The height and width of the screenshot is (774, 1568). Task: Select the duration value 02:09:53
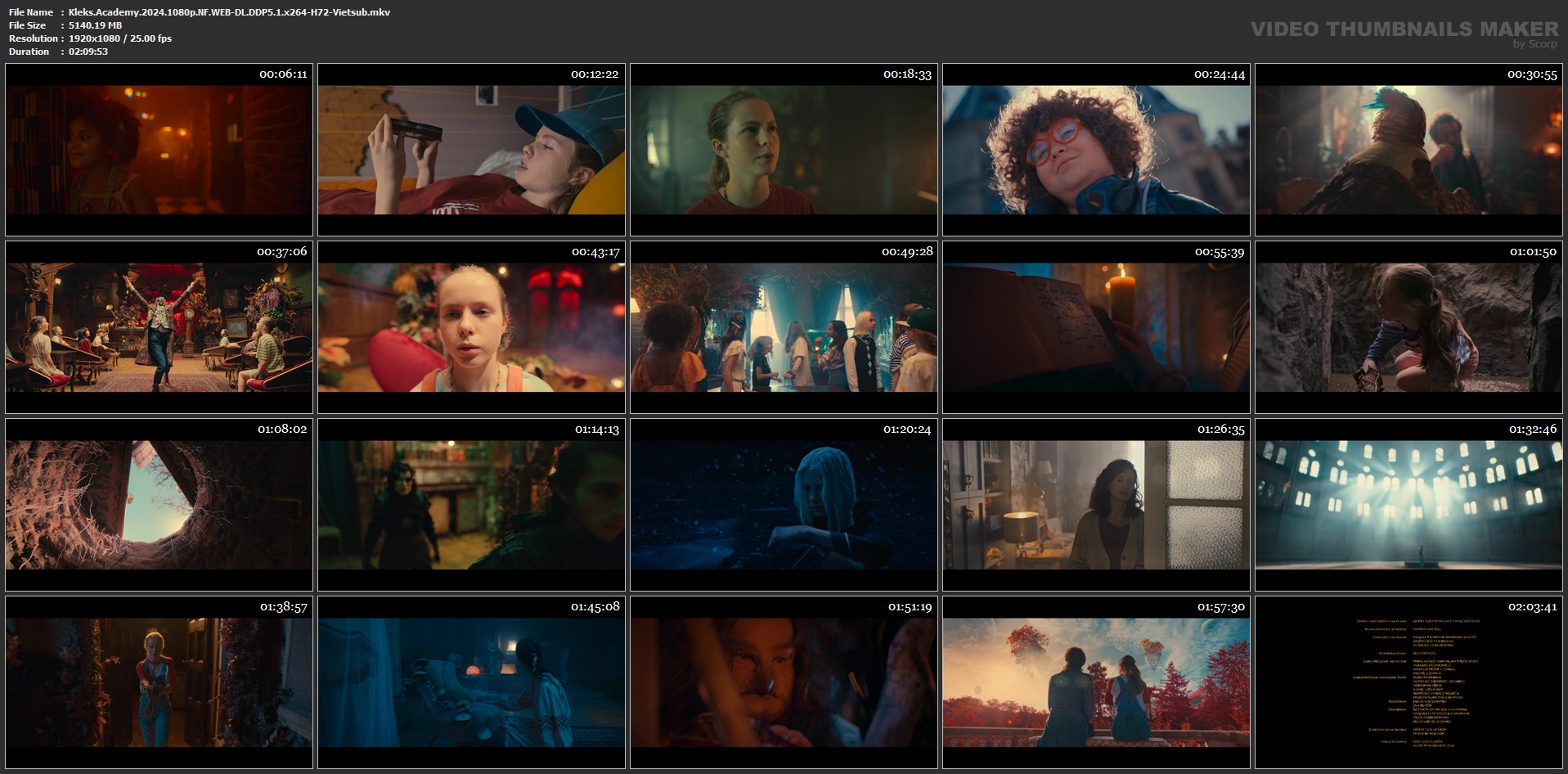click(x=88, y=52)
